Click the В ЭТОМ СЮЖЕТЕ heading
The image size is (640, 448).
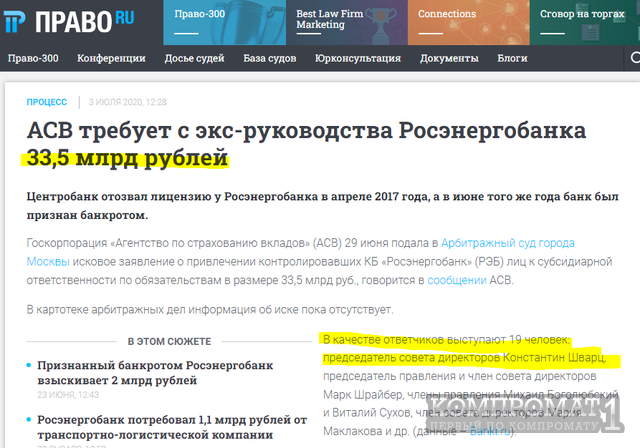tap(169, 342)
